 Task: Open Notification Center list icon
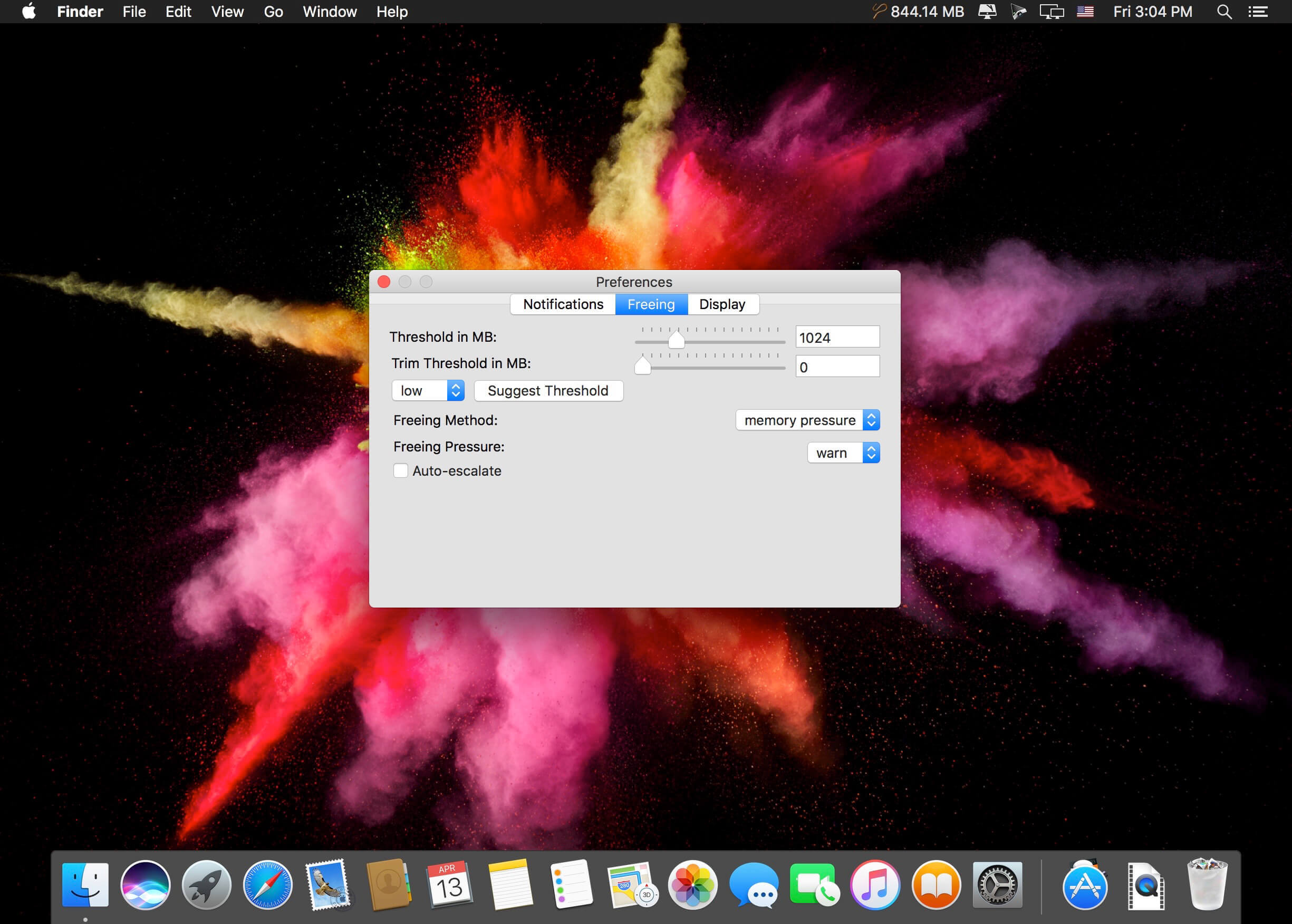click(x=1258, y=12)
